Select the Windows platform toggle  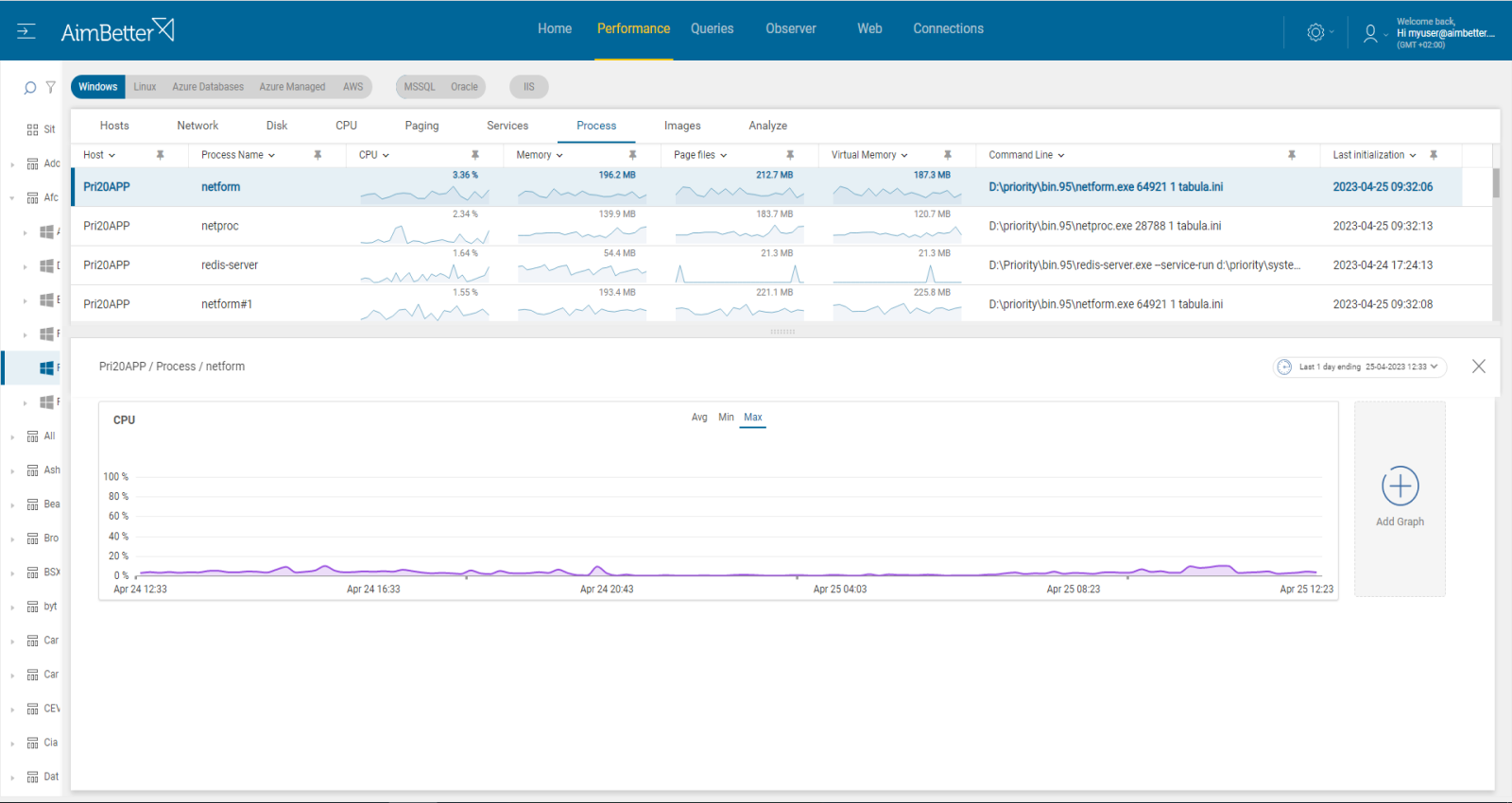pos(98,87)
